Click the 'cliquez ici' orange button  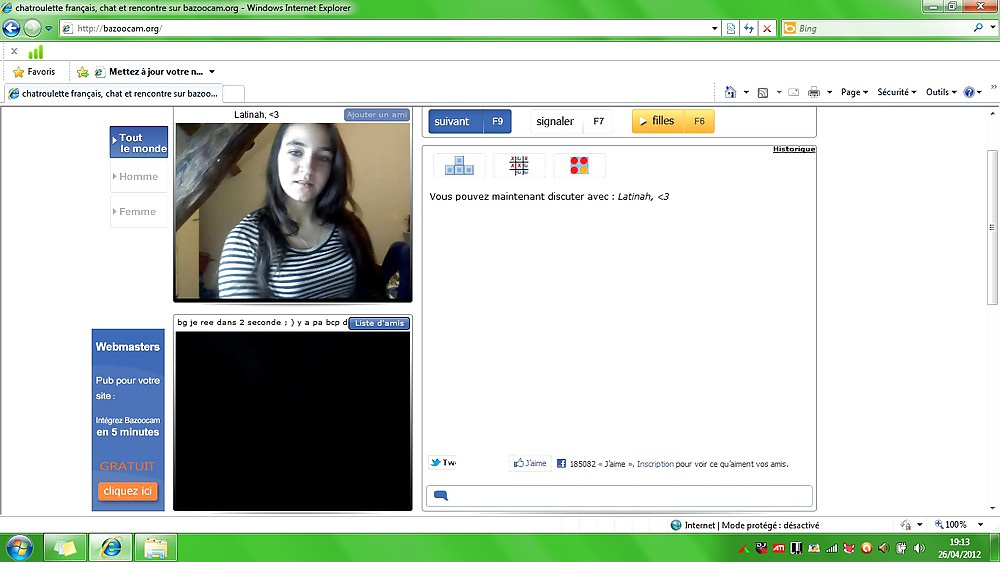(128, 491)
